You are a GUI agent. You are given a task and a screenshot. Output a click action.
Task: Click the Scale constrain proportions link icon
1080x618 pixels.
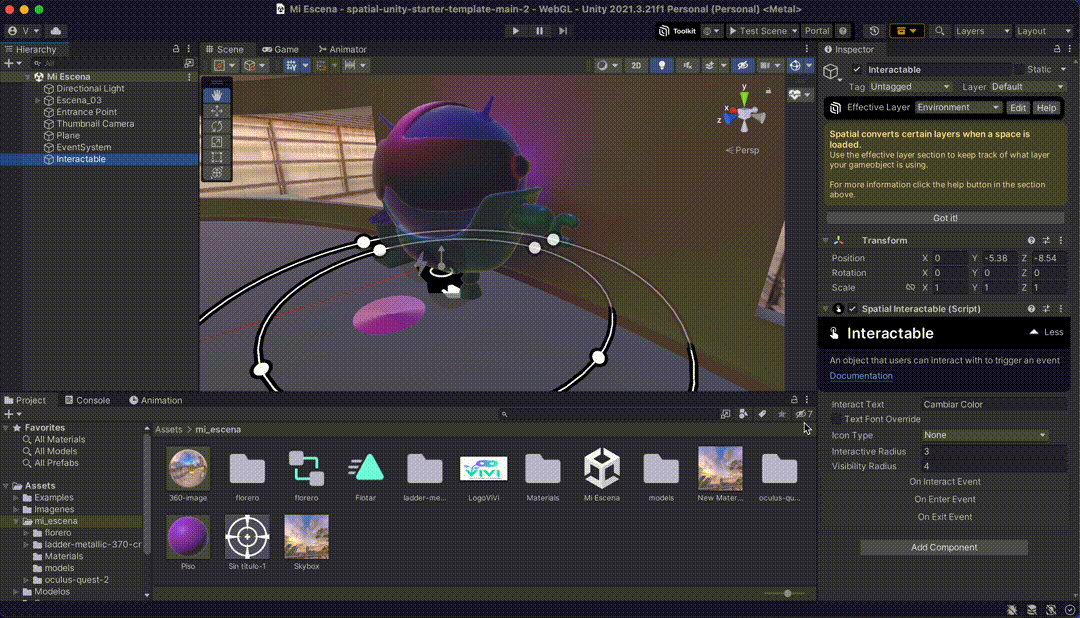pyautogui.click(x=910, y=288)
